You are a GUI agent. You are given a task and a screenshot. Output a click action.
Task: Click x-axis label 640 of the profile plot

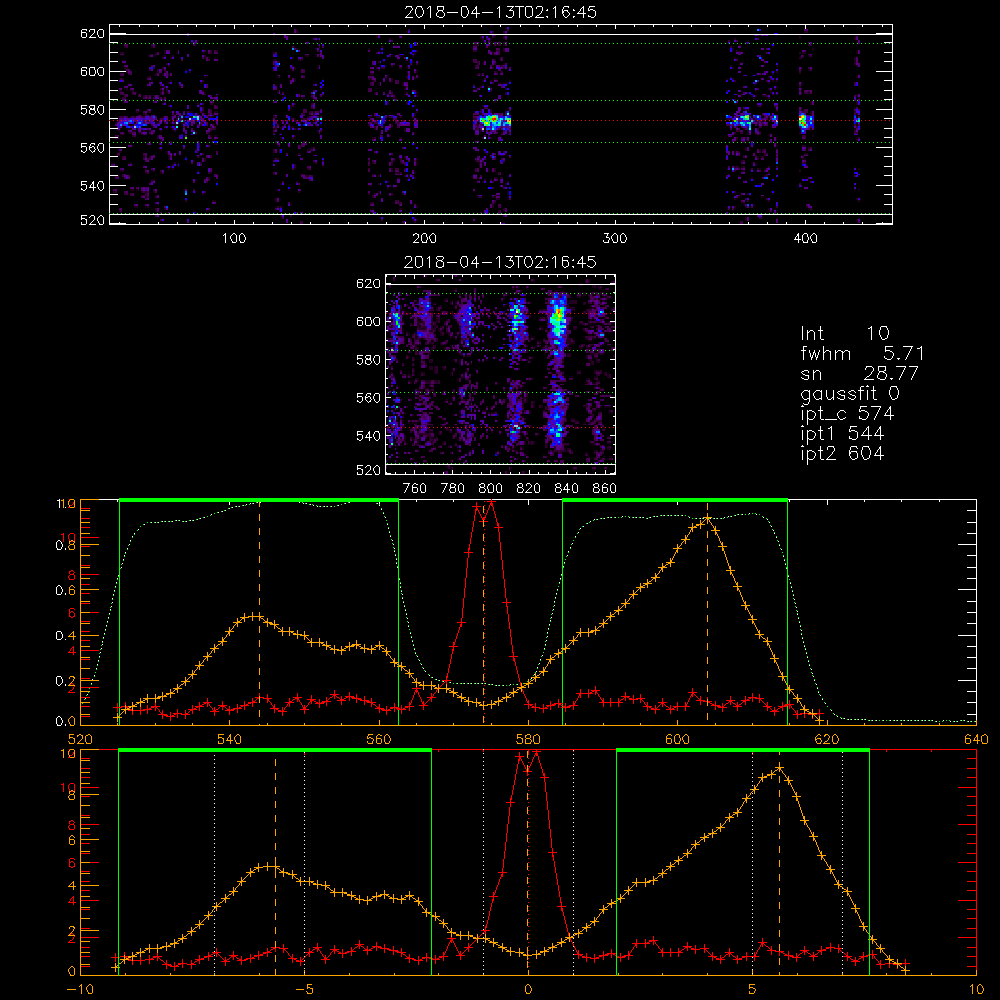976,740
